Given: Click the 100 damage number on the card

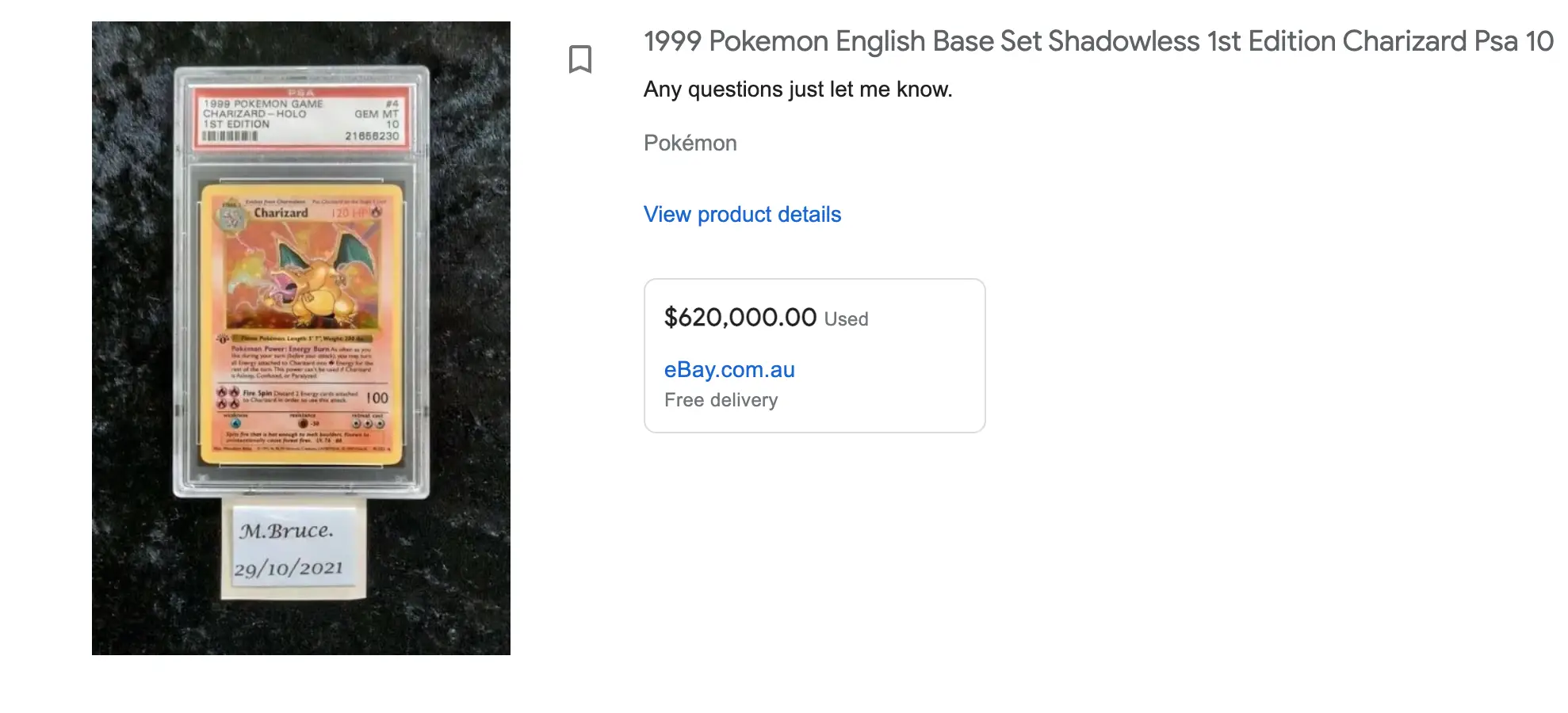Looking at the screenshot, I should tap(377, 398).
